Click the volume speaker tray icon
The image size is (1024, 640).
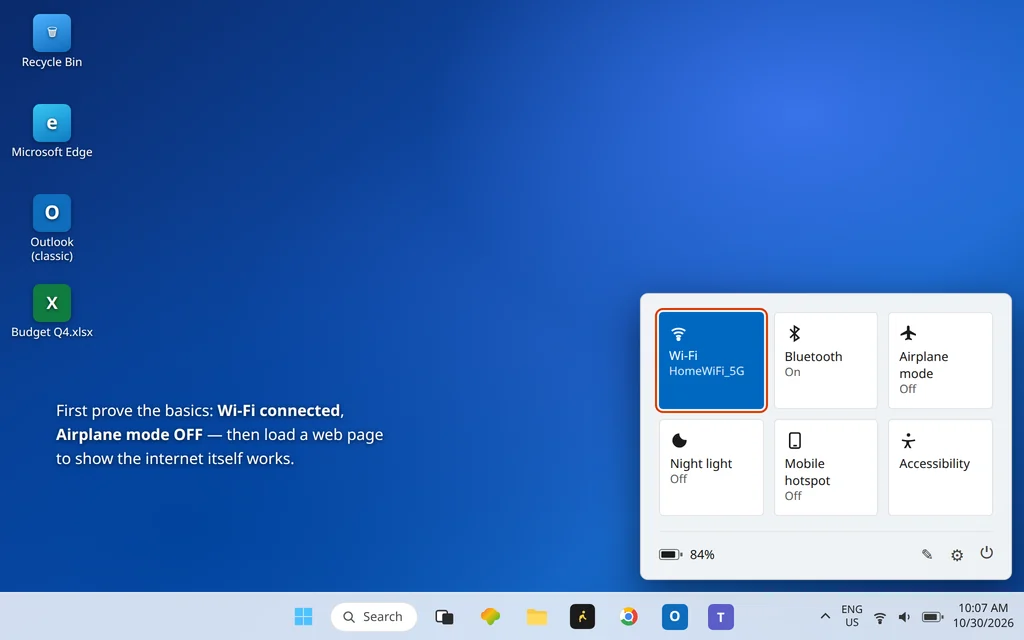[x=904, y=617]
